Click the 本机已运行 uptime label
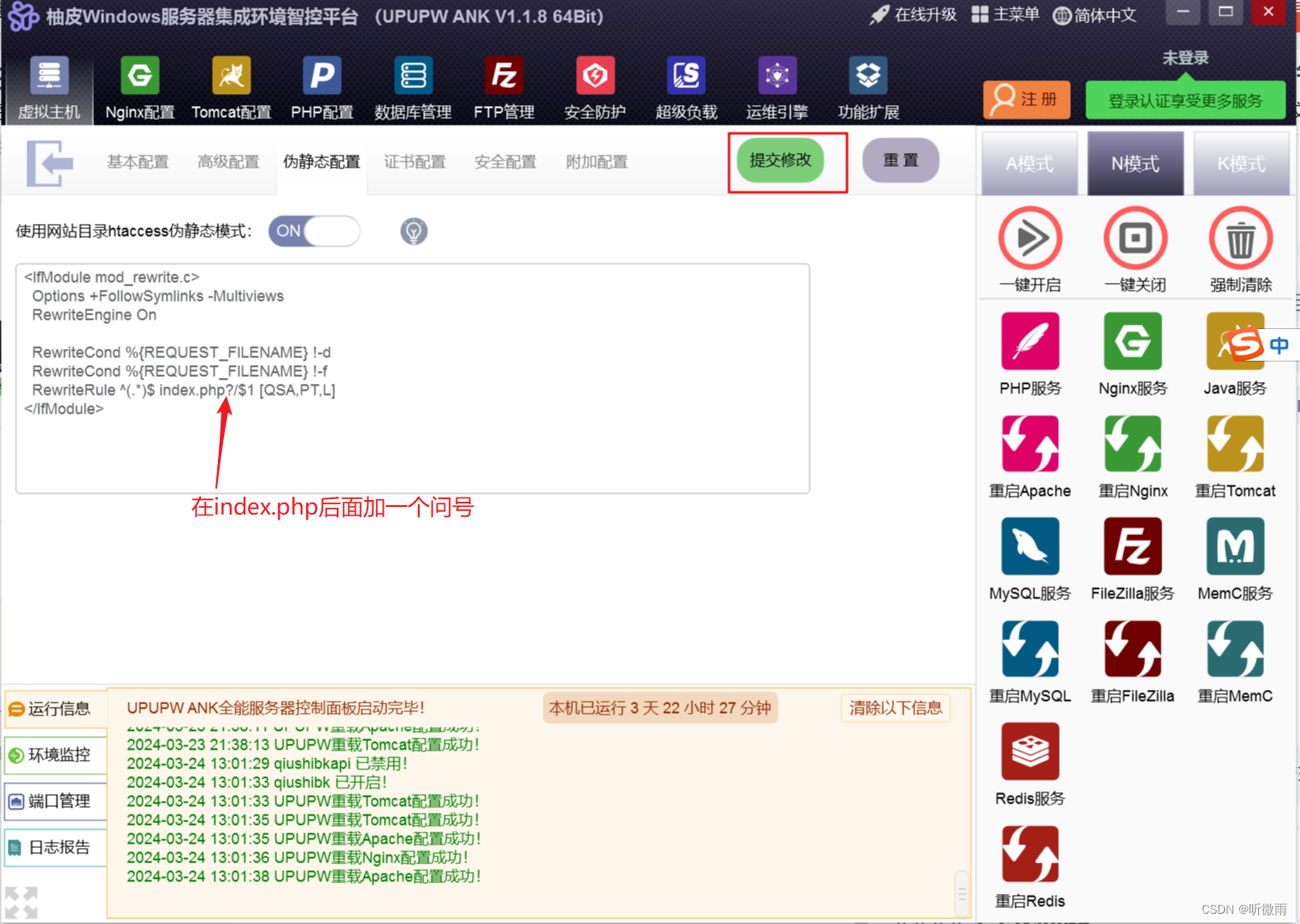 (x=660, y=708)
